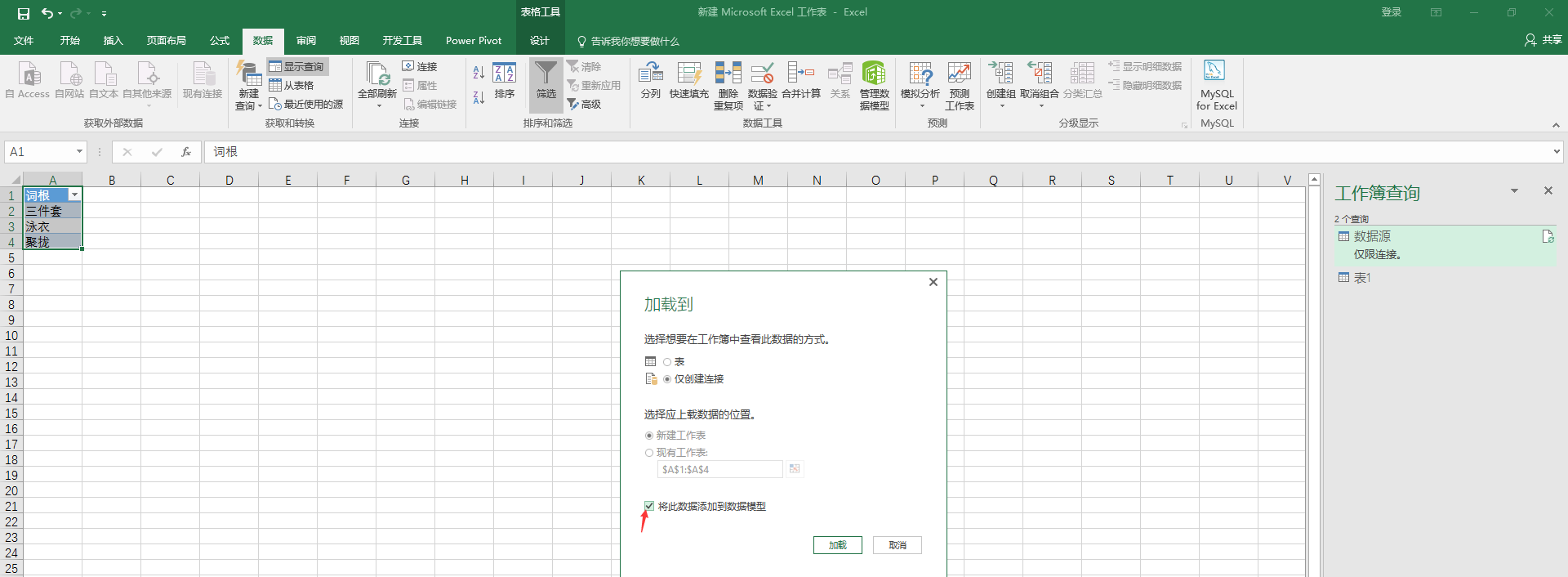The width and height of the screenshot is (1568, 577).
Task: Uncheck add data to data model checkbox
Action: click(x=649, y=507)
